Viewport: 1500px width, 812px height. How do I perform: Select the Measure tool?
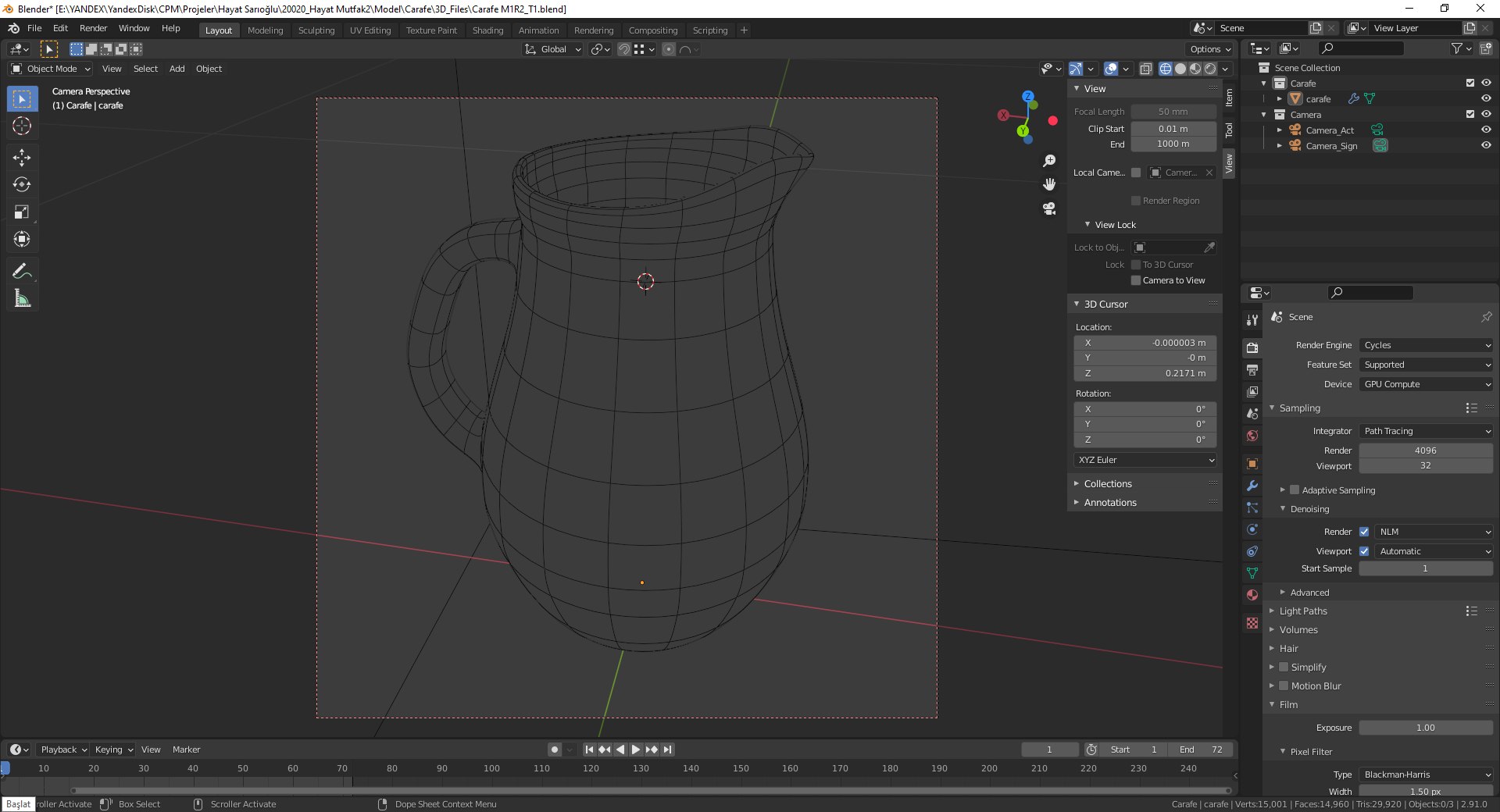coord(22,298)
